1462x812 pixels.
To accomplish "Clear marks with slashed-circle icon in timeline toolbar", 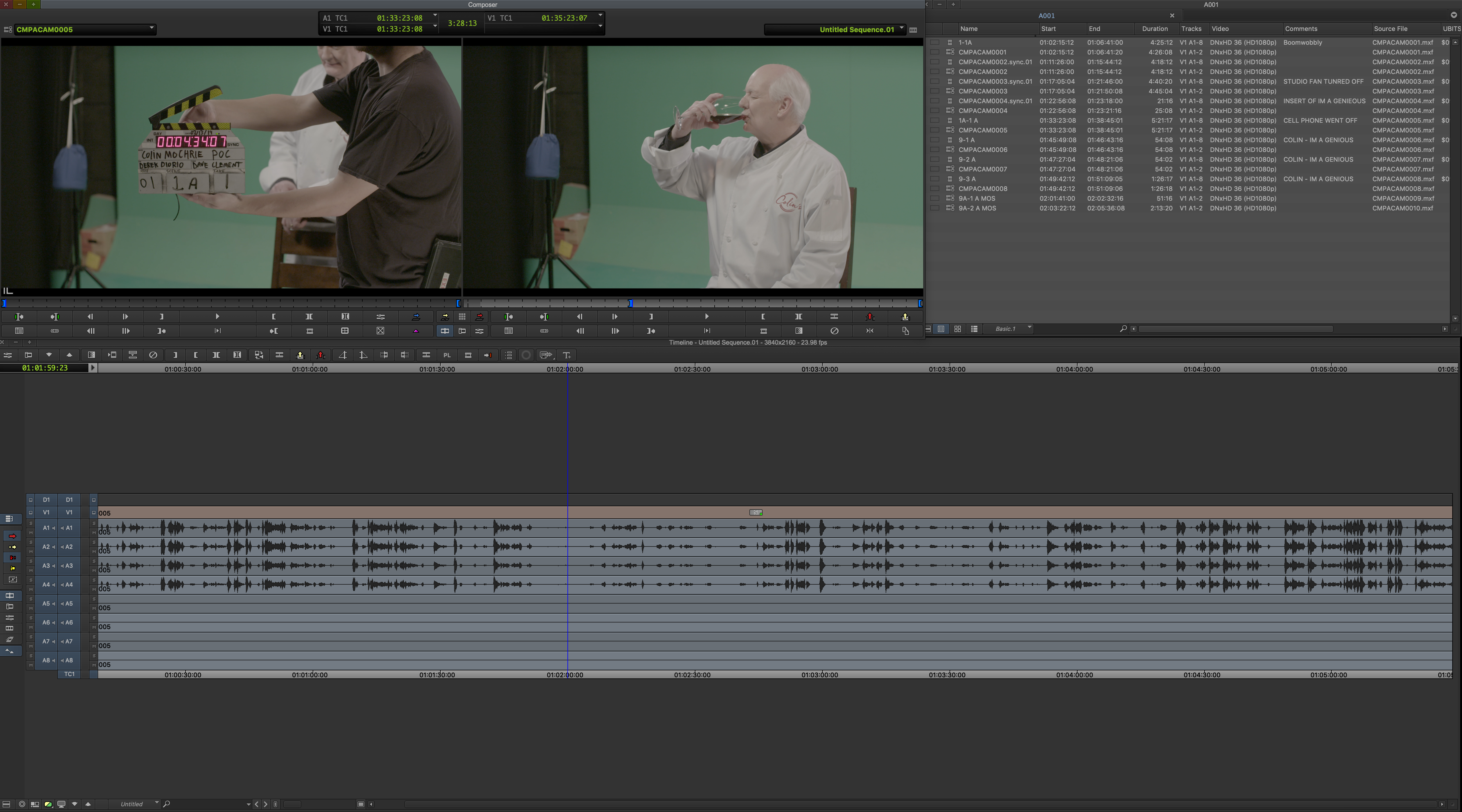I will click(x=153, y=355).
